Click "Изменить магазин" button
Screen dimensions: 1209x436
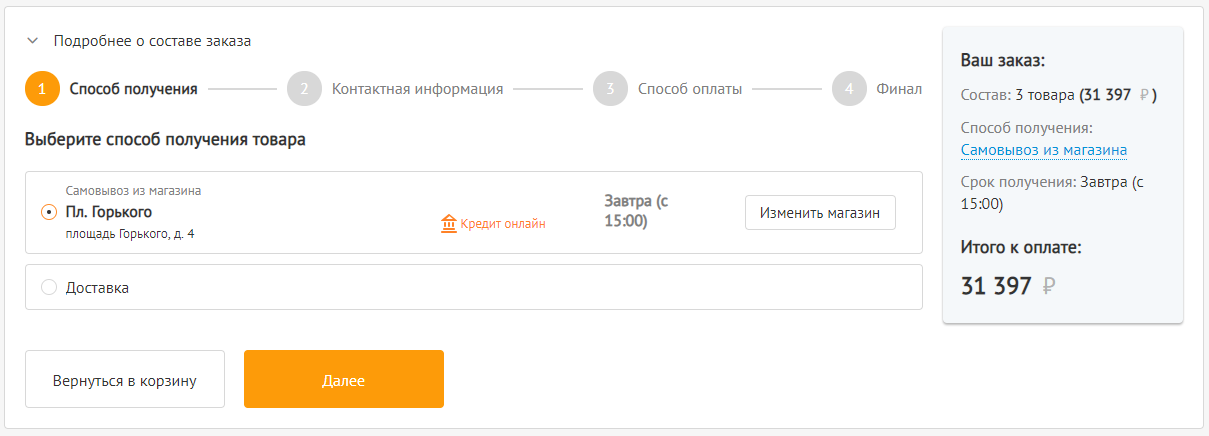click(x=820, y=213)
